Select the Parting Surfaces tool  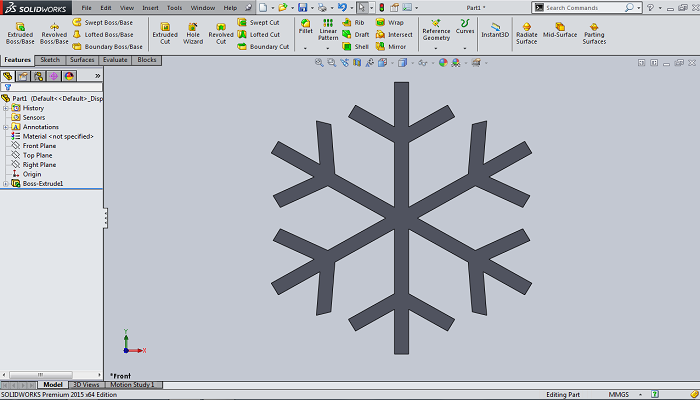point(594,33)
